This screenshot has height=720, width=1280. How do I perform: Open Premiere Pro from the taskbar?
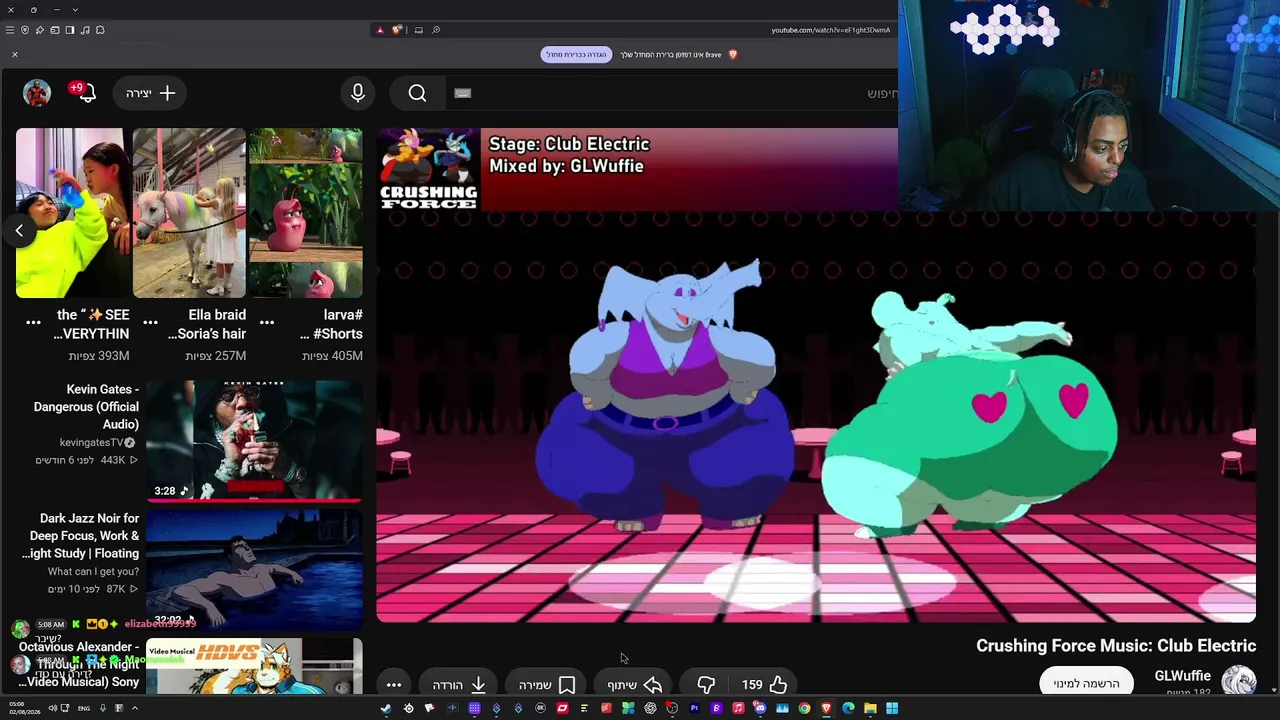694,708
